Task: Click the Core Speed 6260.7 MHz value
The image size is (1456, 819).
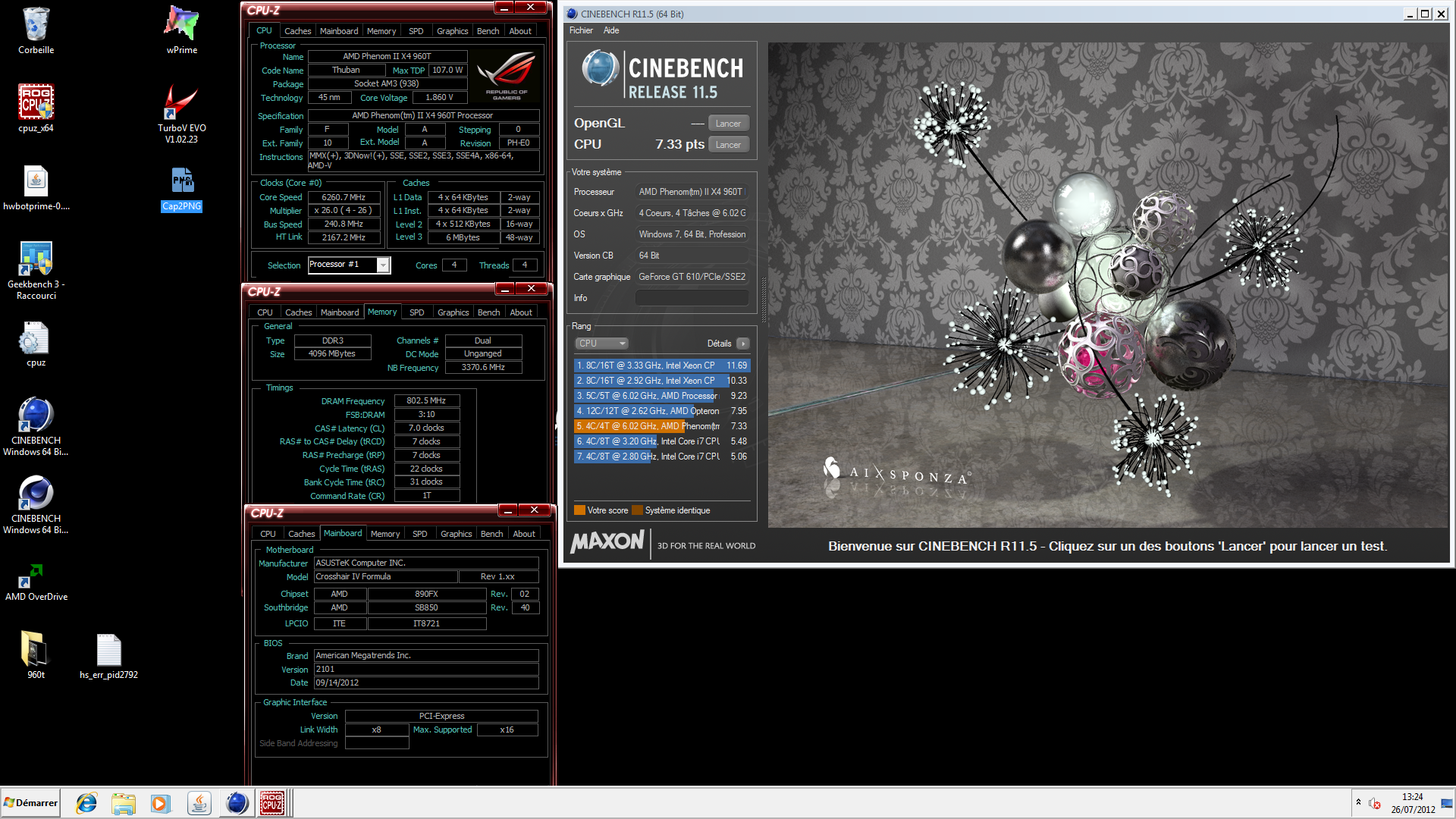Action: [344, 197]
